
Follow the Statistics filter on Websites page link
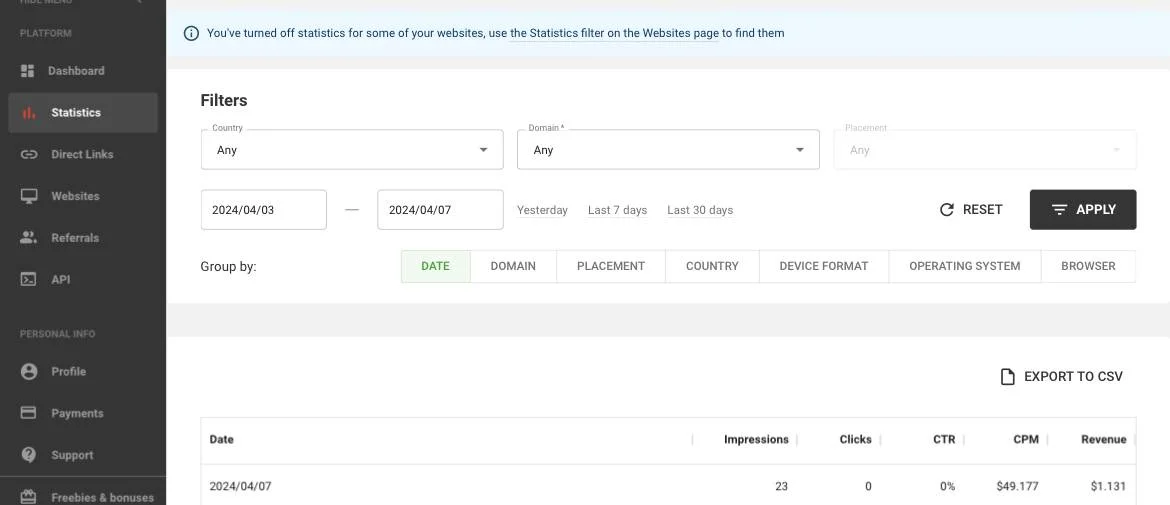(614, 33)
